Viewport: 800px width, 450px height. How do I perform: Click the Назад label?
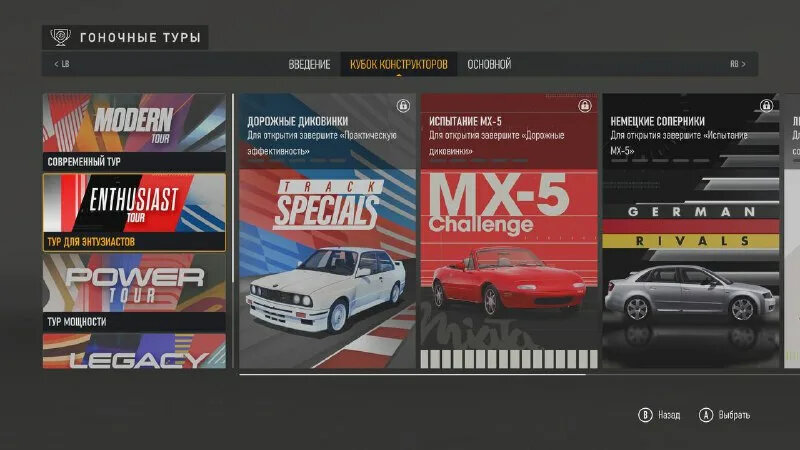pos(669,415)
